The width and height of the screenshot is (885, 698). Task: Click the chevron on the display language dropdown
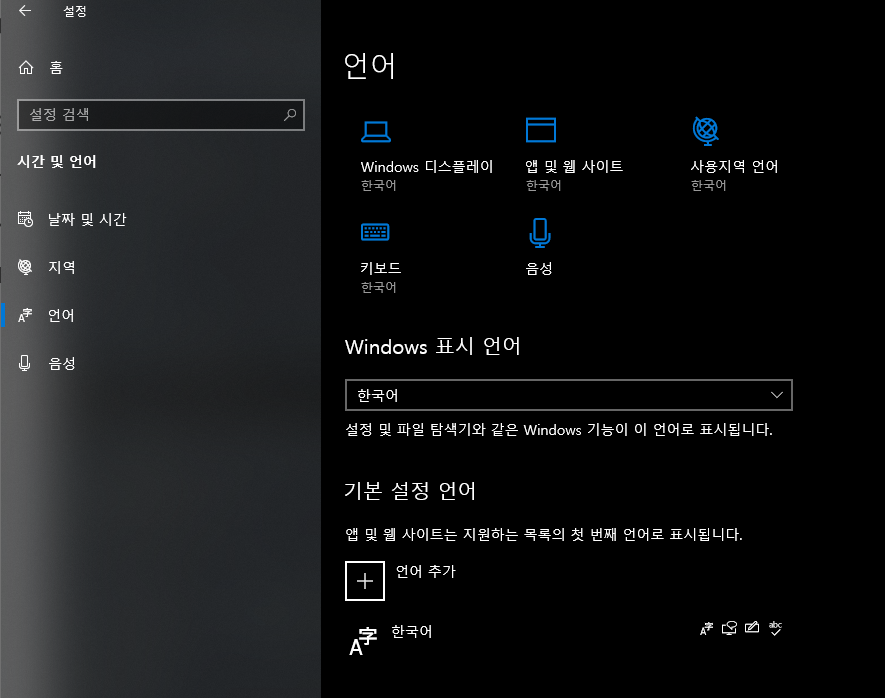point(777,395)
